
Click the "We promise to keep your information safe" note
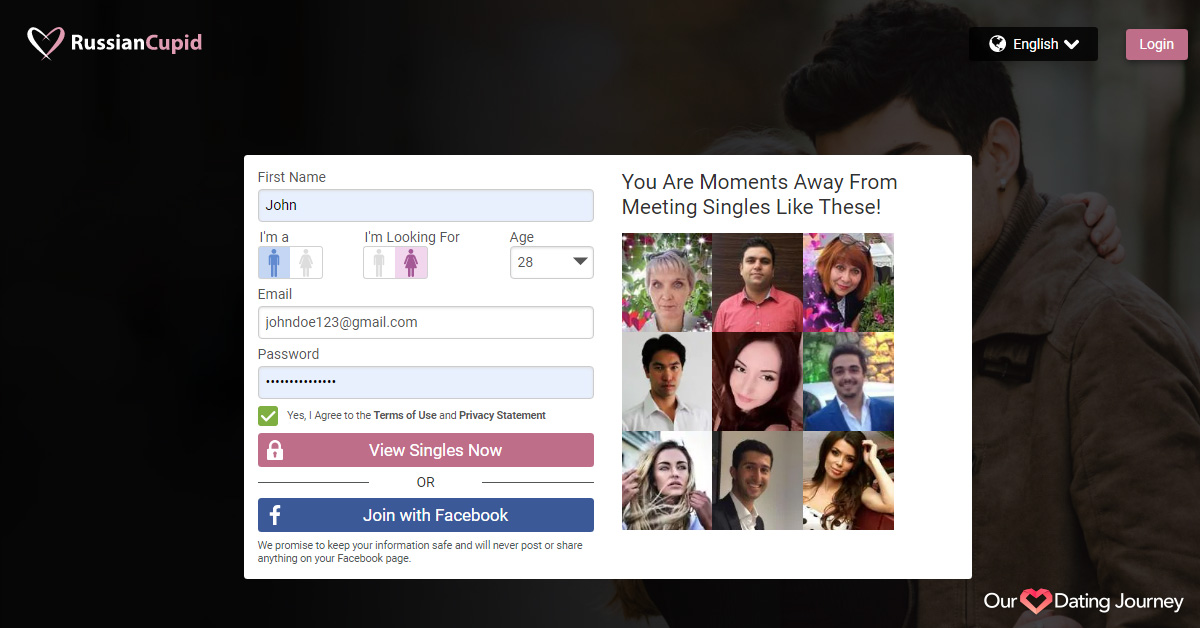click(x=420, y=552)
